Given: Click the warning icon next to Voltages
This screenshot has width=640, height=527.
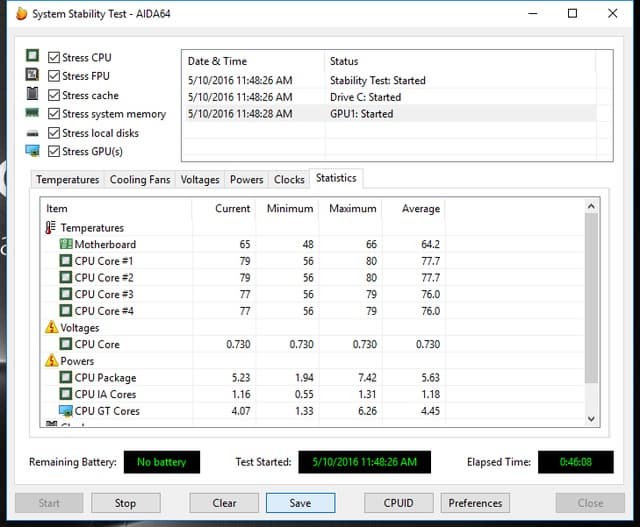Looking at the screenshot, I should pyautogui.click(x=51, y=327).
